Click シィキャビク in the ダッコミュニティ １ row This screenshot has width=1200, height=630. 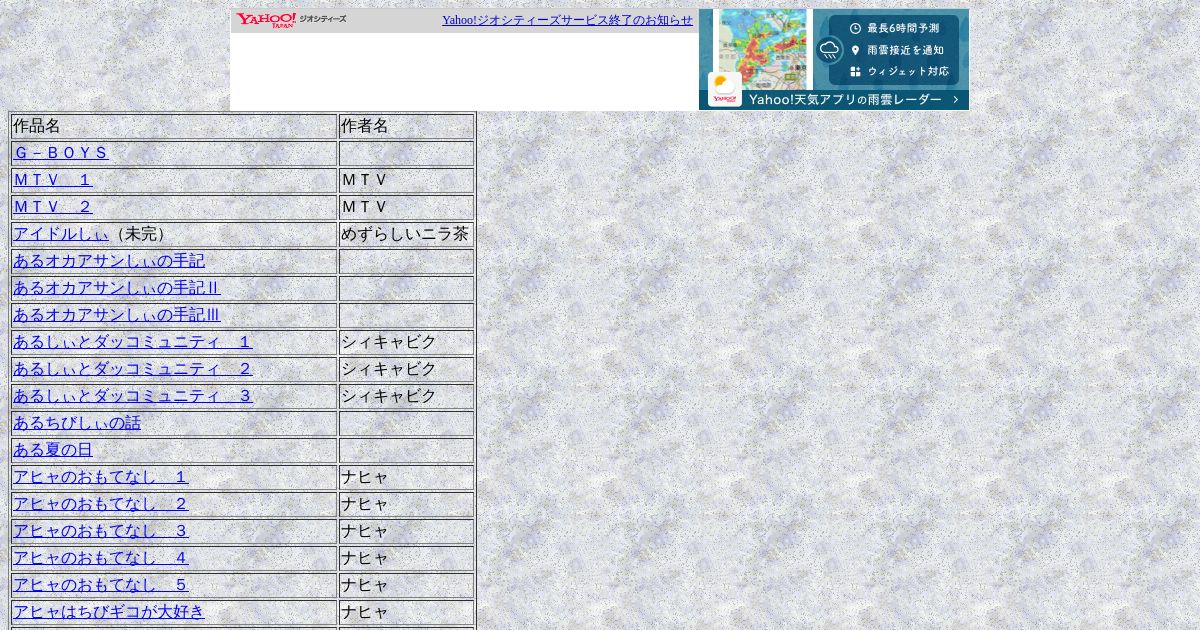point(389,342)
